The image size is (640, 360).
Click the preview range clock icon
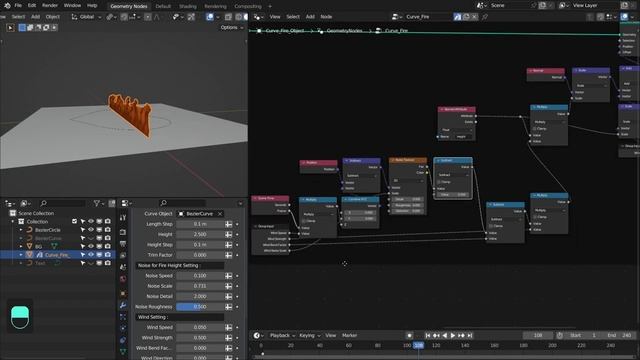560,336
